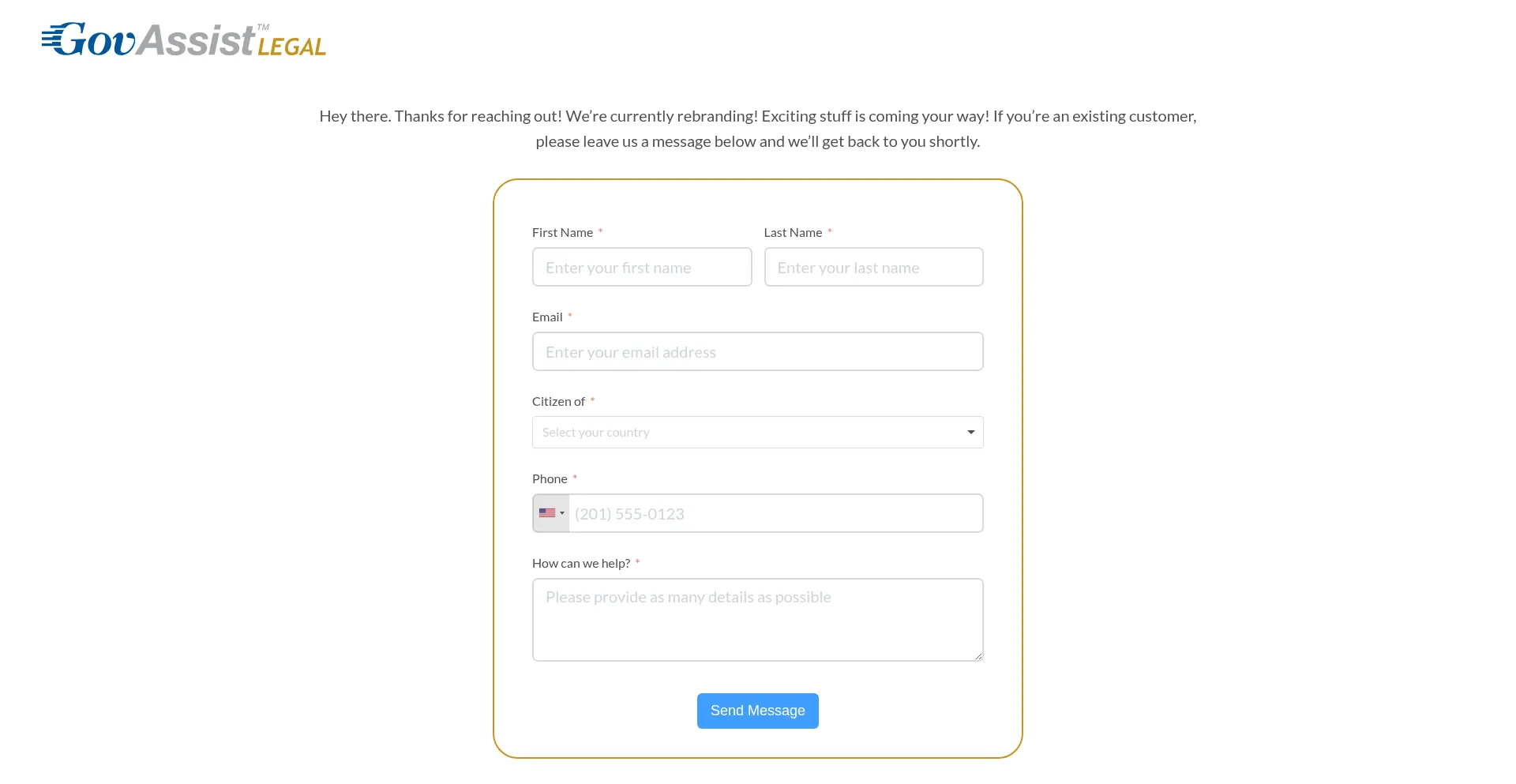
Task: Click the GovAssist Legal logo
Action: tap(184, 40)
